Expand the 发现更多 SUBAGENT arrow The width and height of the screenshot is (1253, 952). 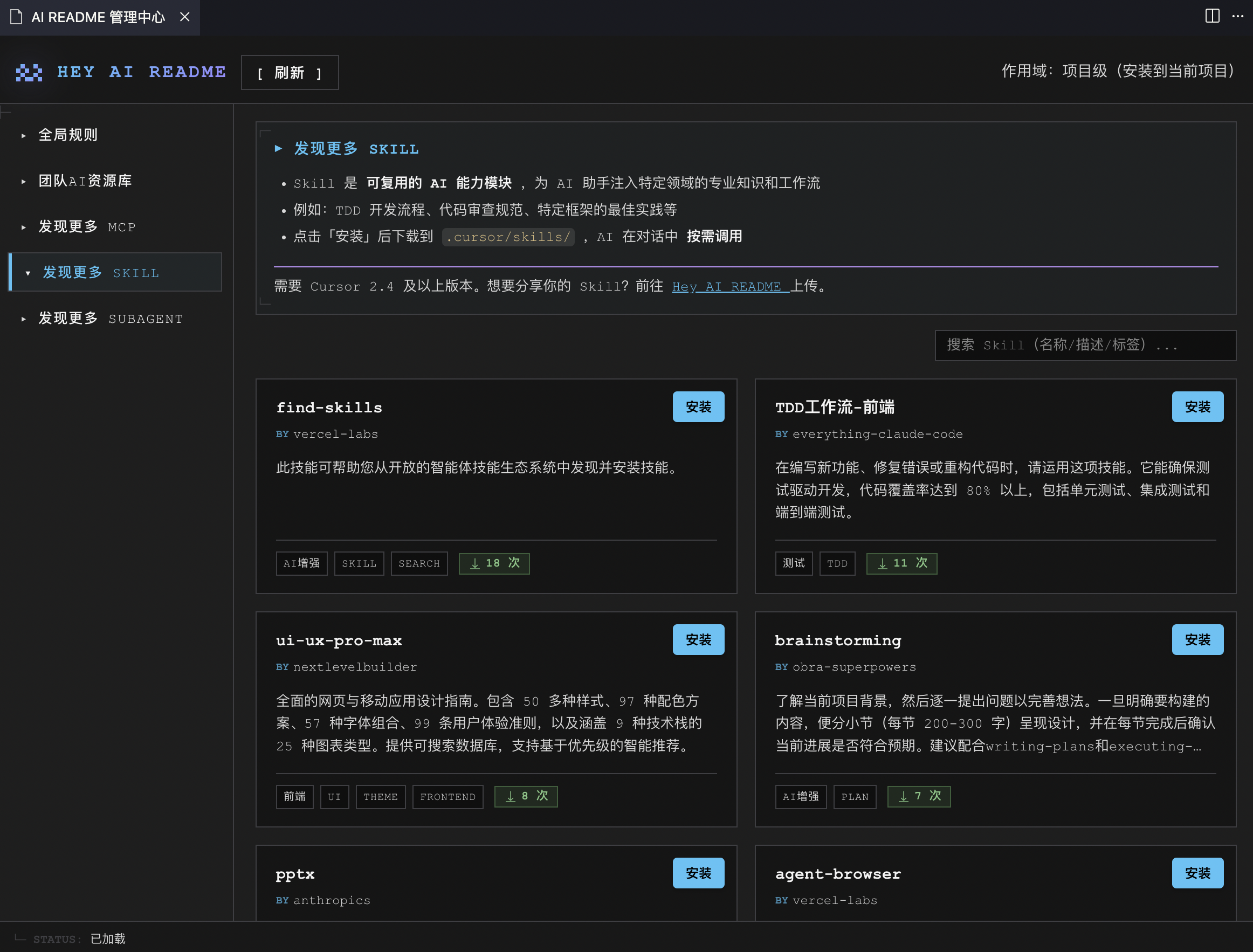[23, 319]
